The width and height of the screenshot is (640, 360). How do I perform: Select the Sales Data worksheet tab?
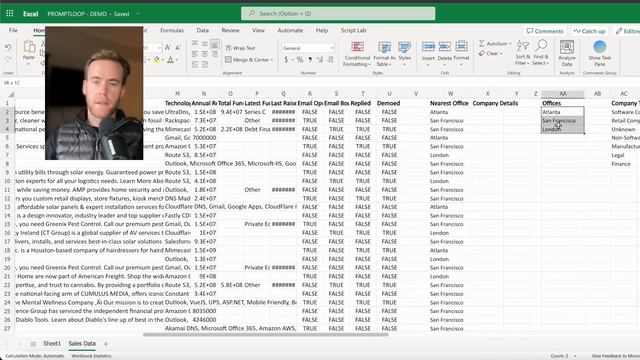coord(82,344)
